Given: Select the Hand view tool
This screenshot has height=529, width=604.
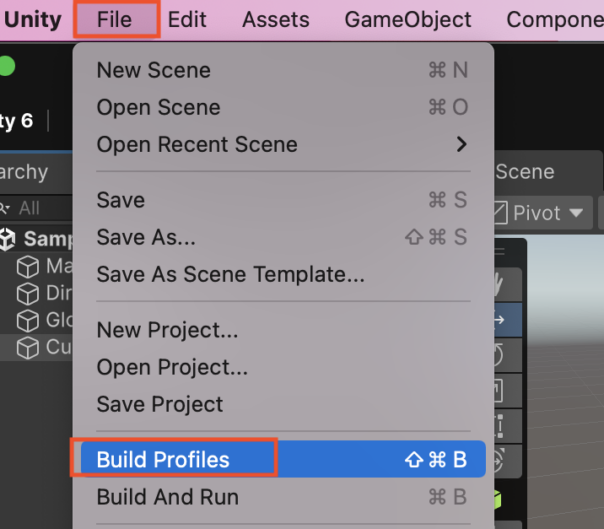Looking at the screenshot, I should [x=508, y=284].
